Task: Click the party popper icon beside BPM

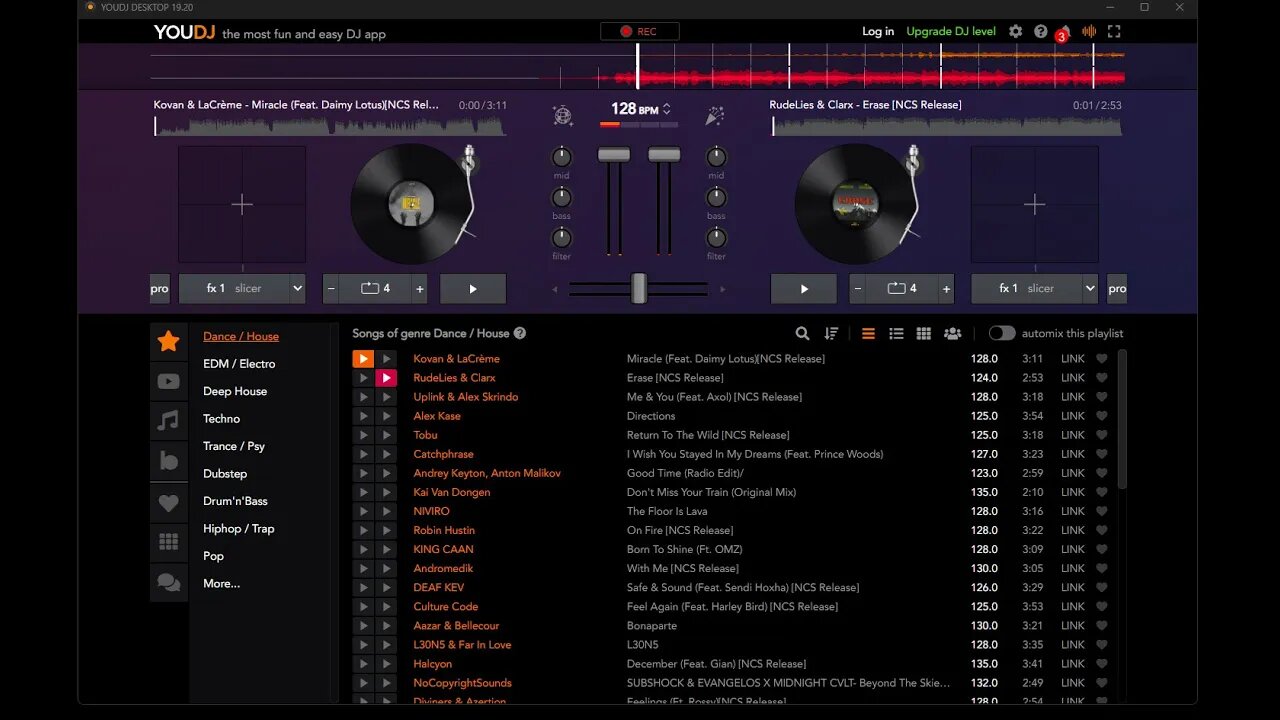Action: 715,116
